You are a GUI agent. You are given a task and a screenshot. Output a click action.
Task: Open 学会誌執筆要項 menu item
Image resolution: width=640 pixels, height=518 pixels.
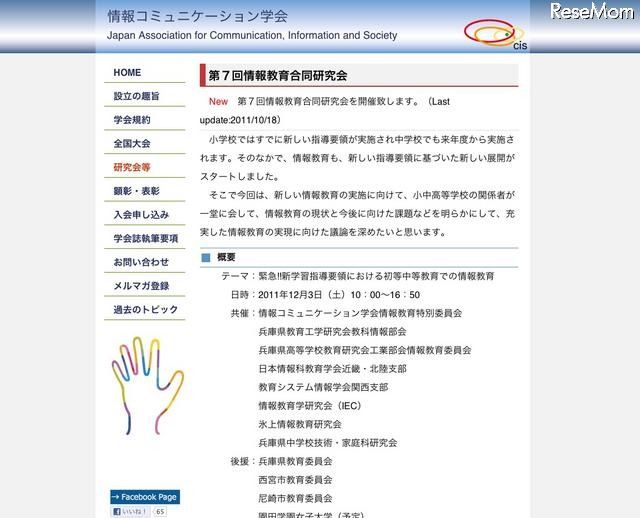[x=145, y=238]
